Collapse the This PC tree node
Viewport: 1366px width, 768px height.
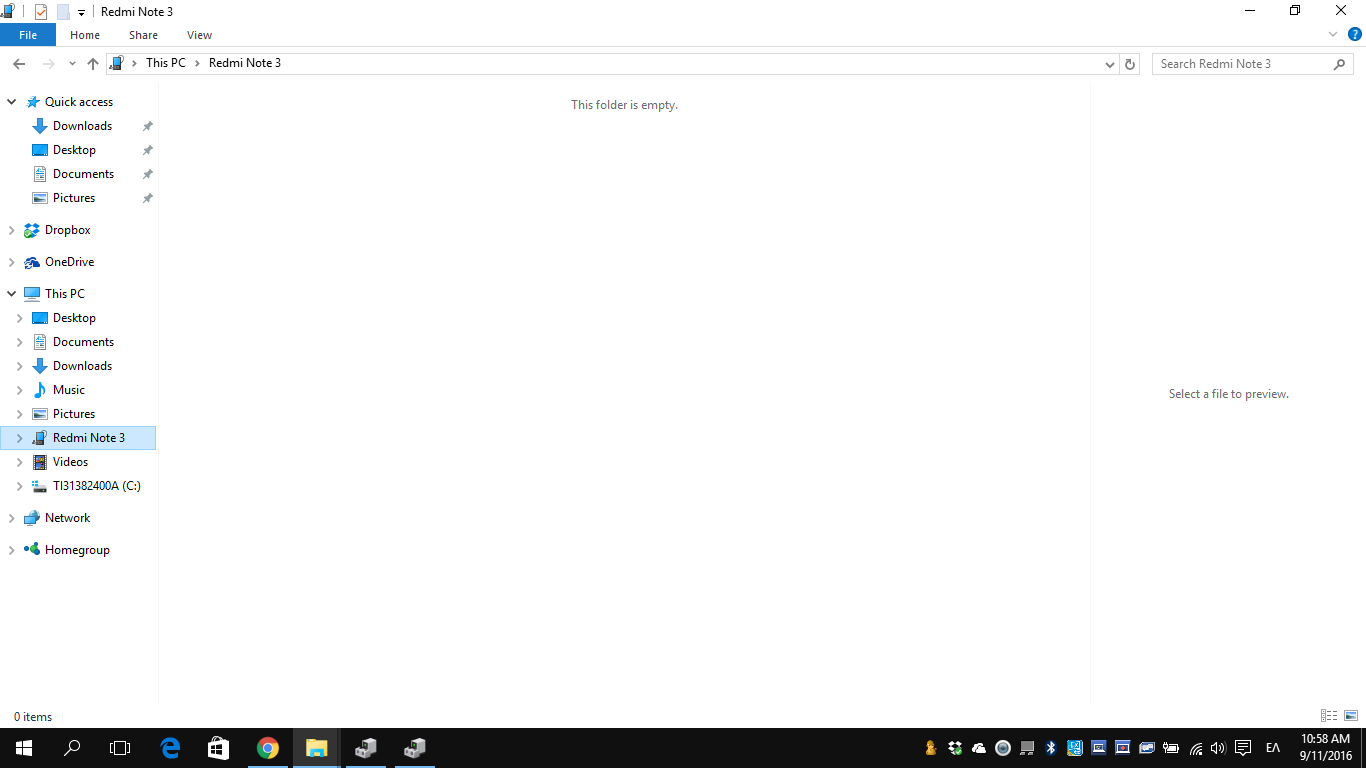point(11,294)
